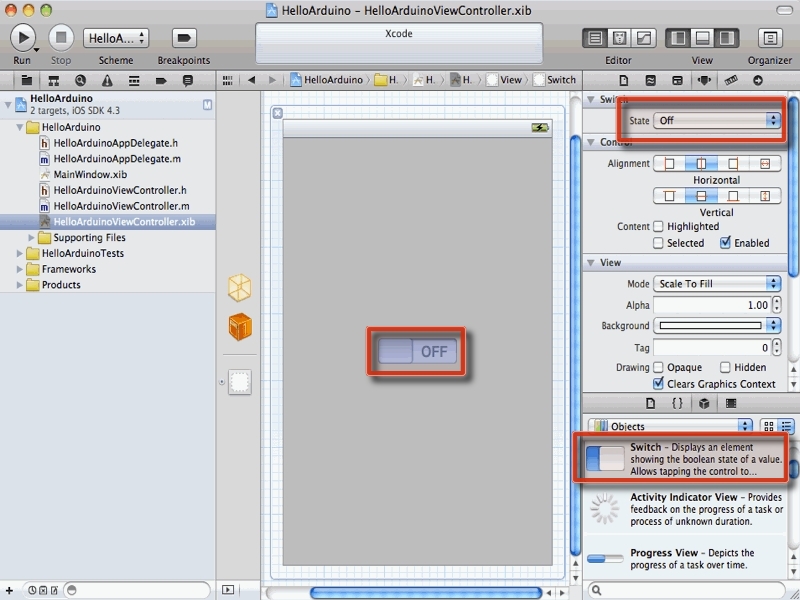Select the First Responder orange cube
800x600 pixels.
(x=240, y=327)
